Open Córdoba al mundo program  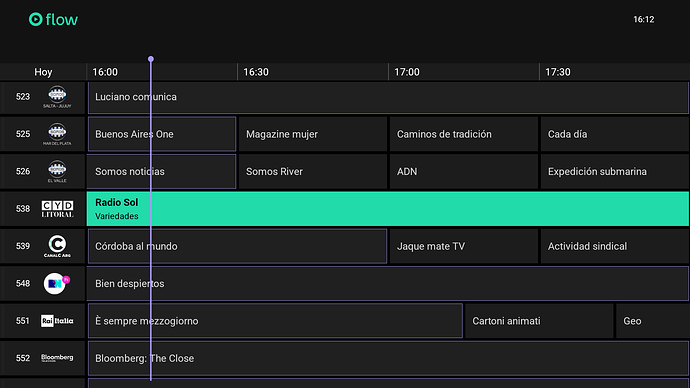(x=237, y=246)
